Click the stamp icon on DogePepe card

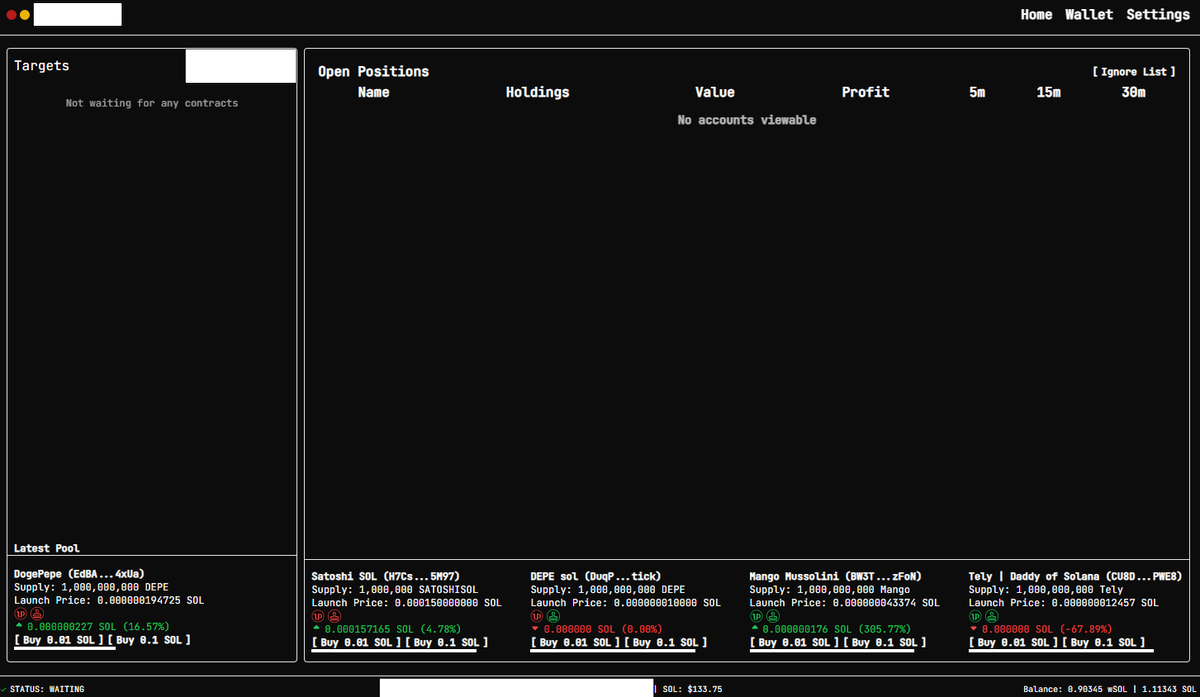(x=37, y=614)
